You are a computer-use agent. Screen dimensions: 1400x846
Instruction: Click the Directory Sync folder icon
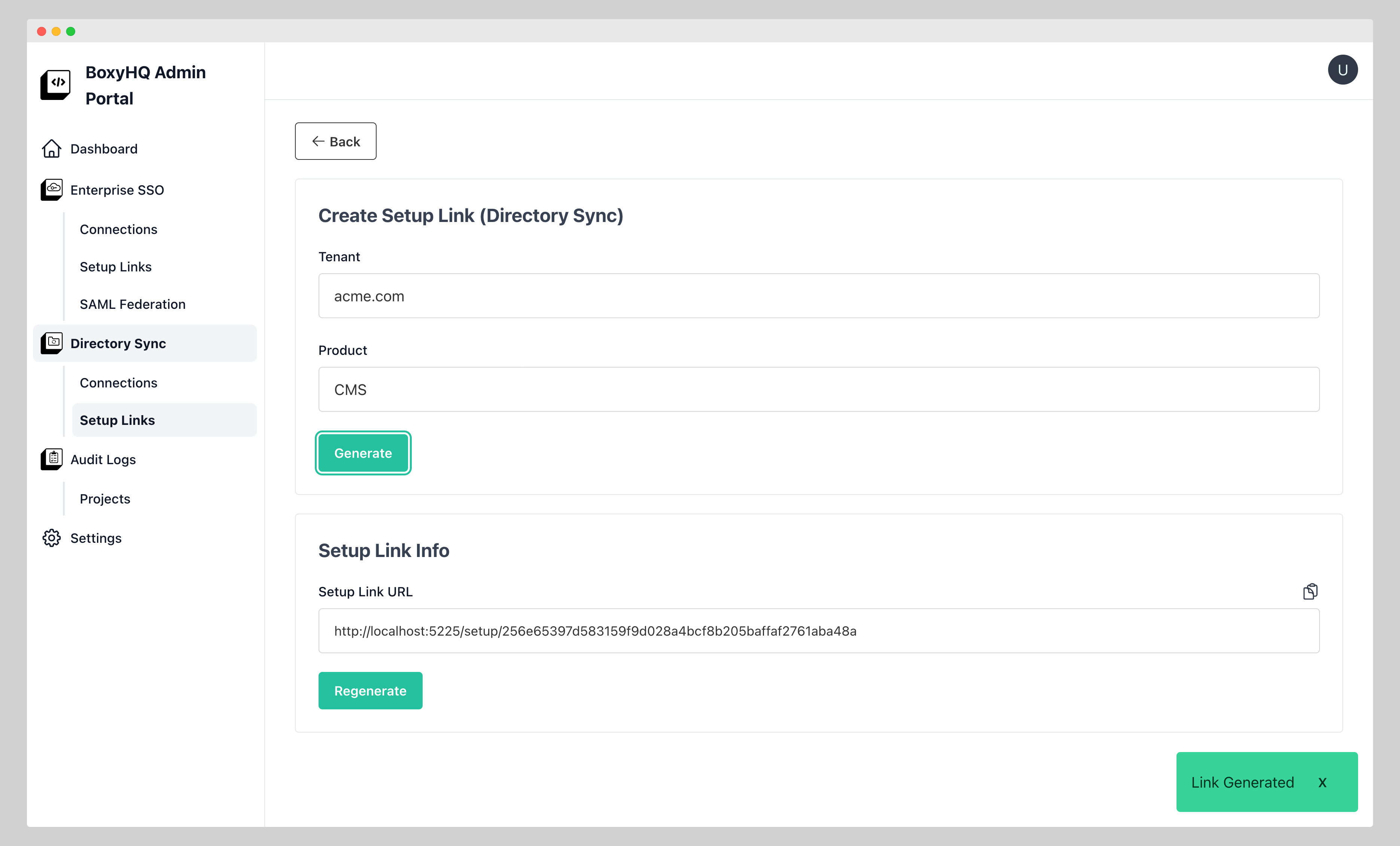[52, 343]
